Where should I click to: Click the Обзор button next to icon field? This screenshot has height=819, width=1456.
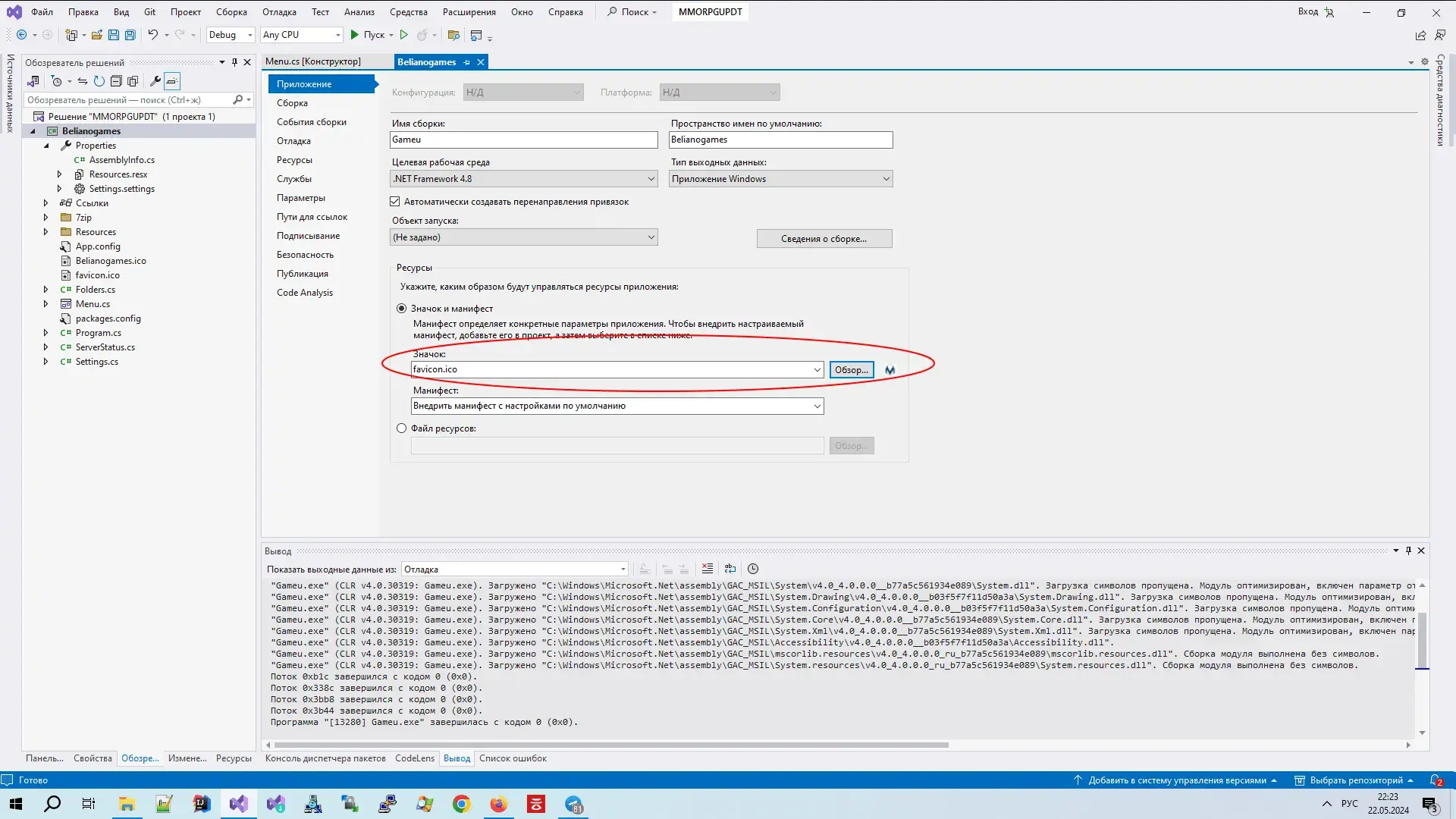[852, 370]
